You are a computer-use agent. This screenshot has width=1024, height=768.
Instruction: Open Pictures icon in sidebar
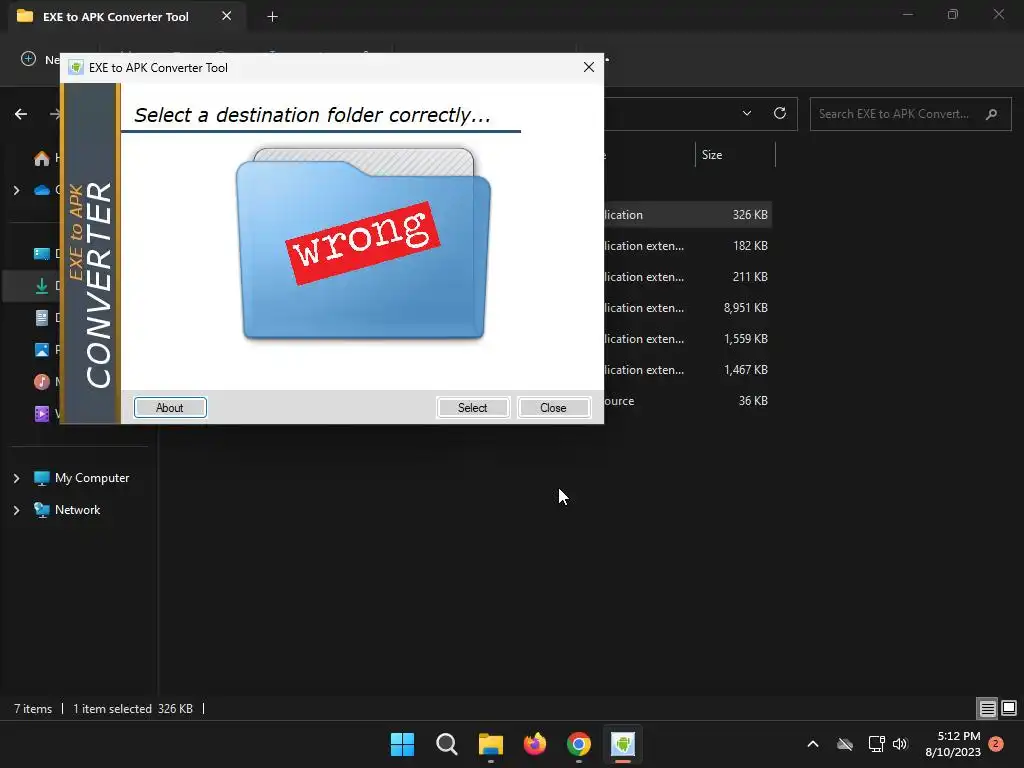[x=42, y=350]
